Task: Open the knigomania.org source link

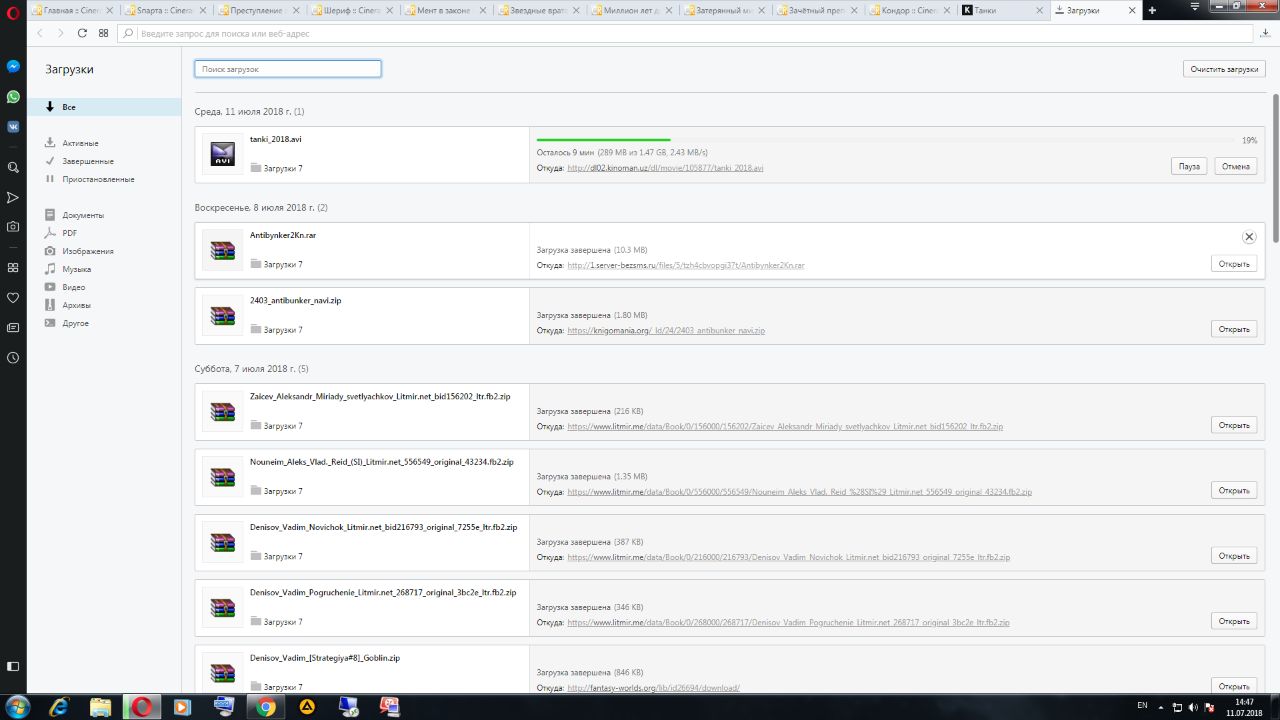Action: coord(666,330)
